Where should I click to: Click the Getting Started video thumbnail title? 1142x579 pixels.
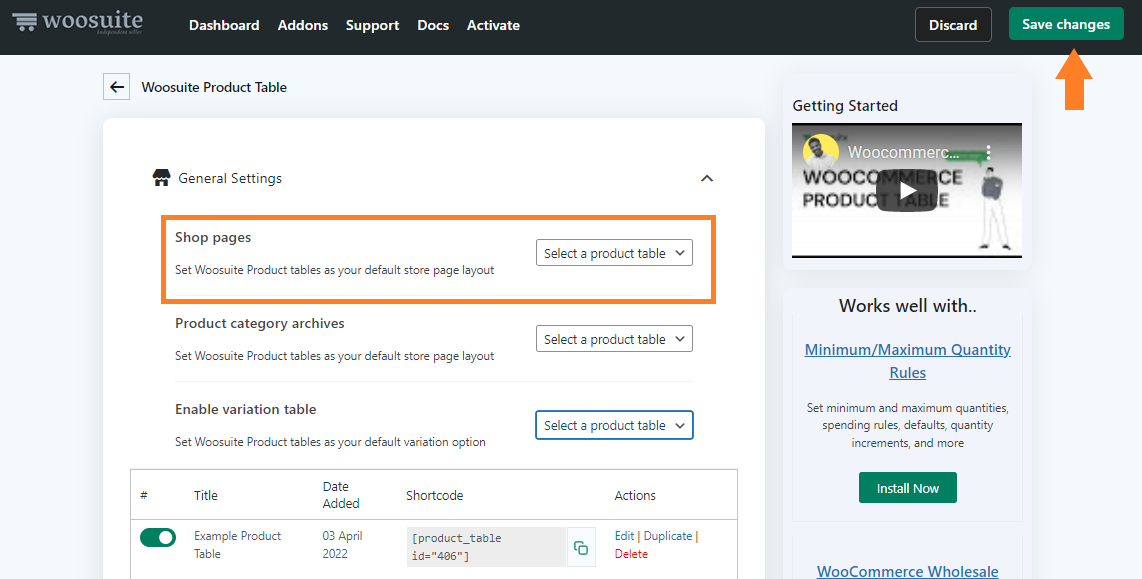(903, 152)
